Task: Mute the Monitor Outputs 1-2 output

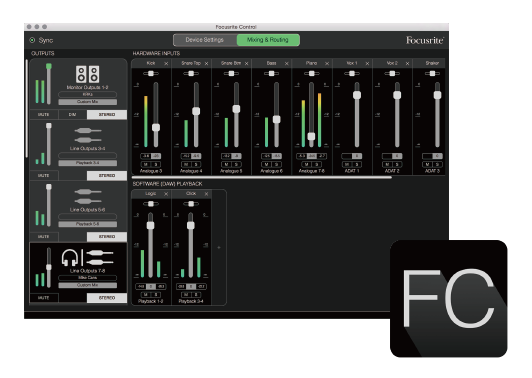Action: (x=44, y=115)
